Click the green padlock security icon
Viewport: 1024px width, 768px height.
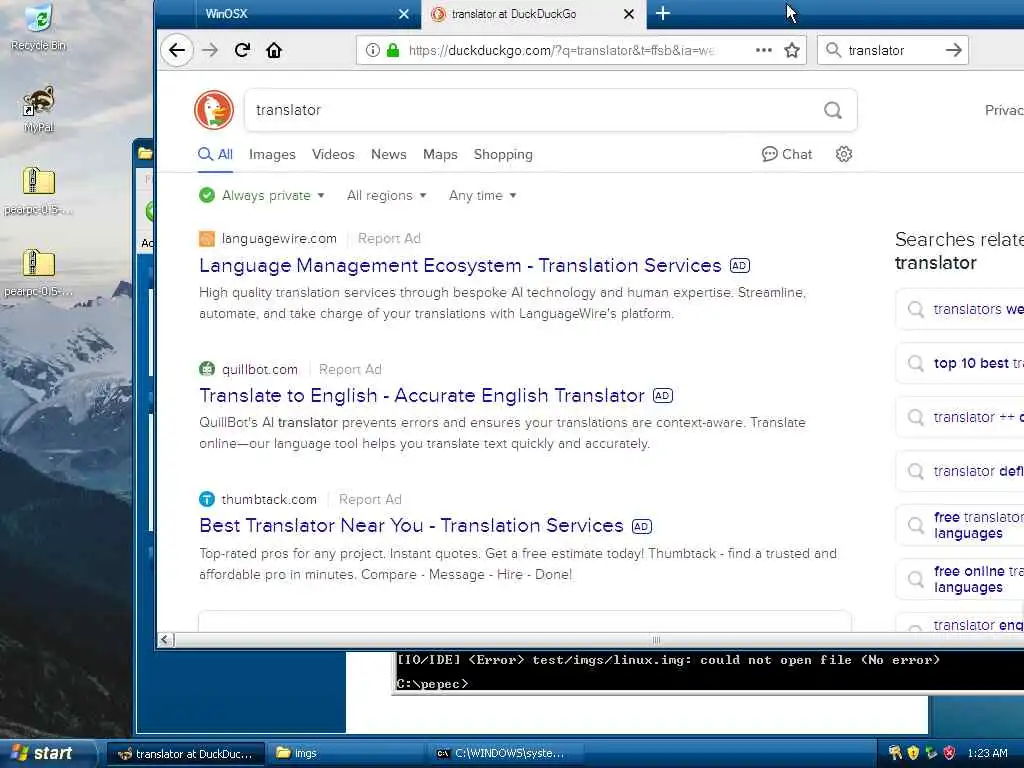(393, 50)
